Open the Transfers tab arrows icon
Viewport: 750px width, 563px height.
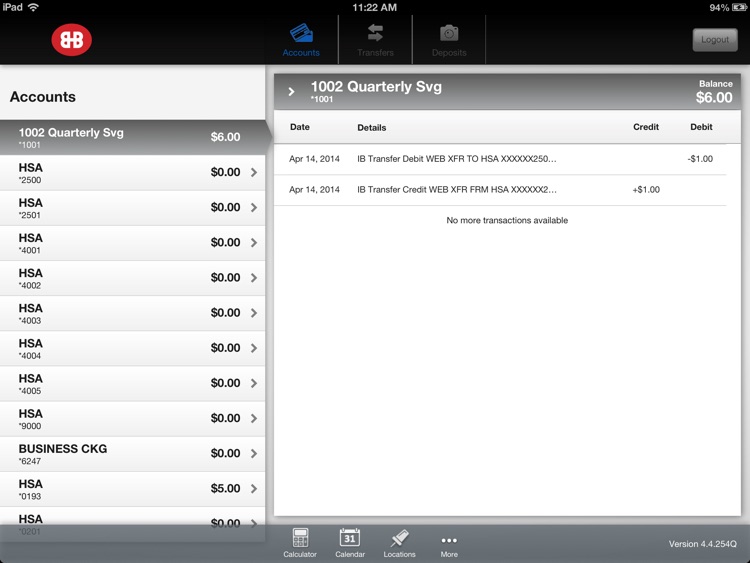[375, 33]
